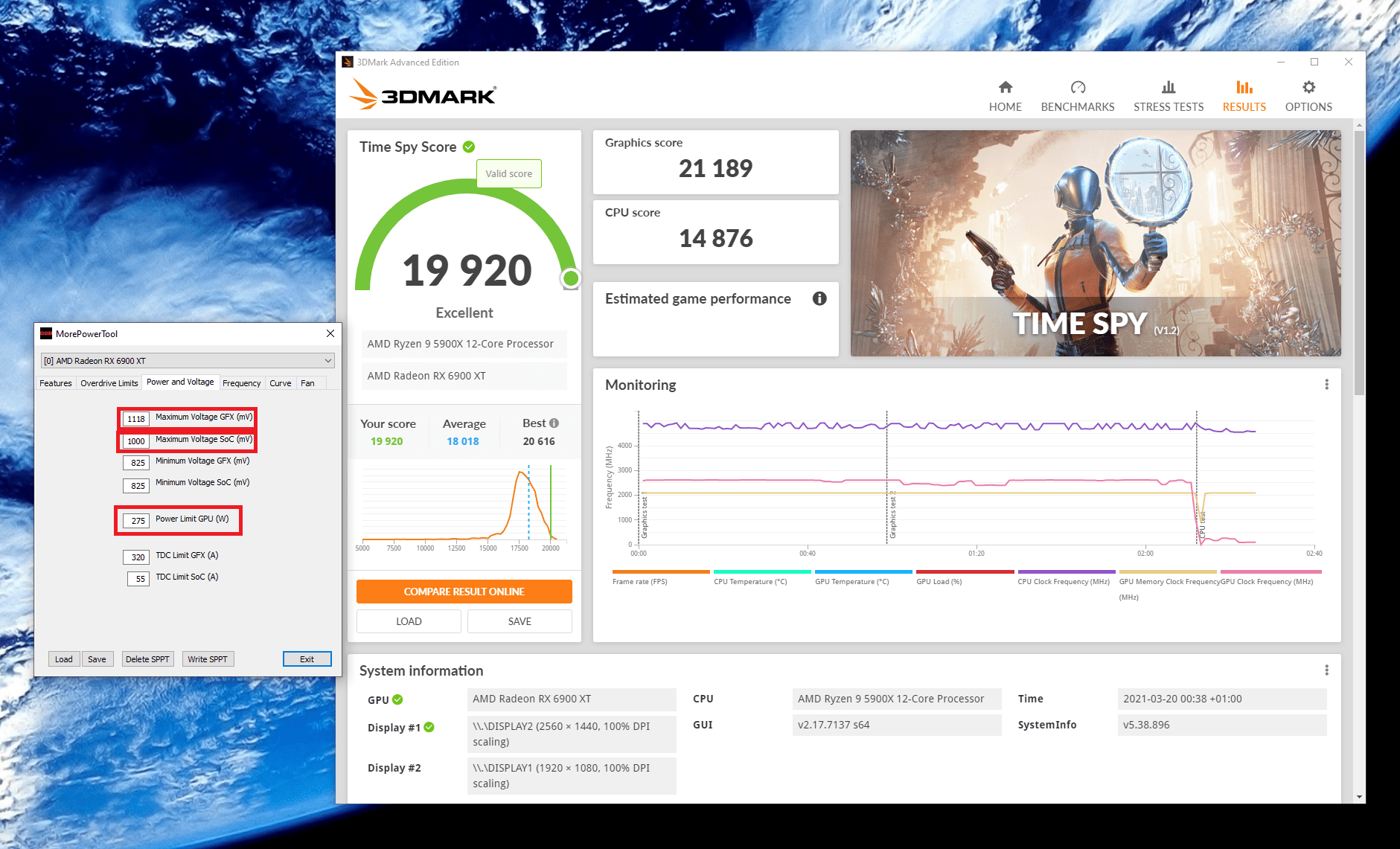Click the GPU green check icon
Viewport: 1400px width, 849px height.
tap(397, 699)
